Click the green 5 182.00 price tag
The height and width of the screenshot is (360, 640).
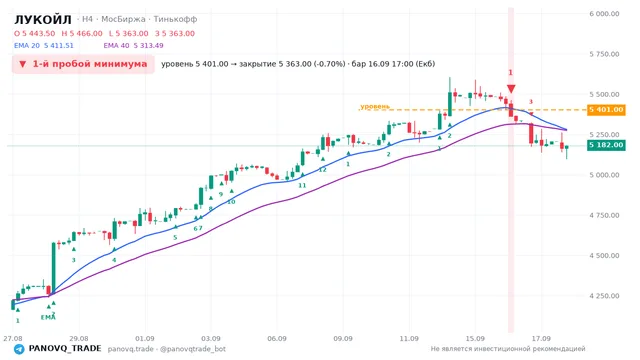tap(606, 145)
